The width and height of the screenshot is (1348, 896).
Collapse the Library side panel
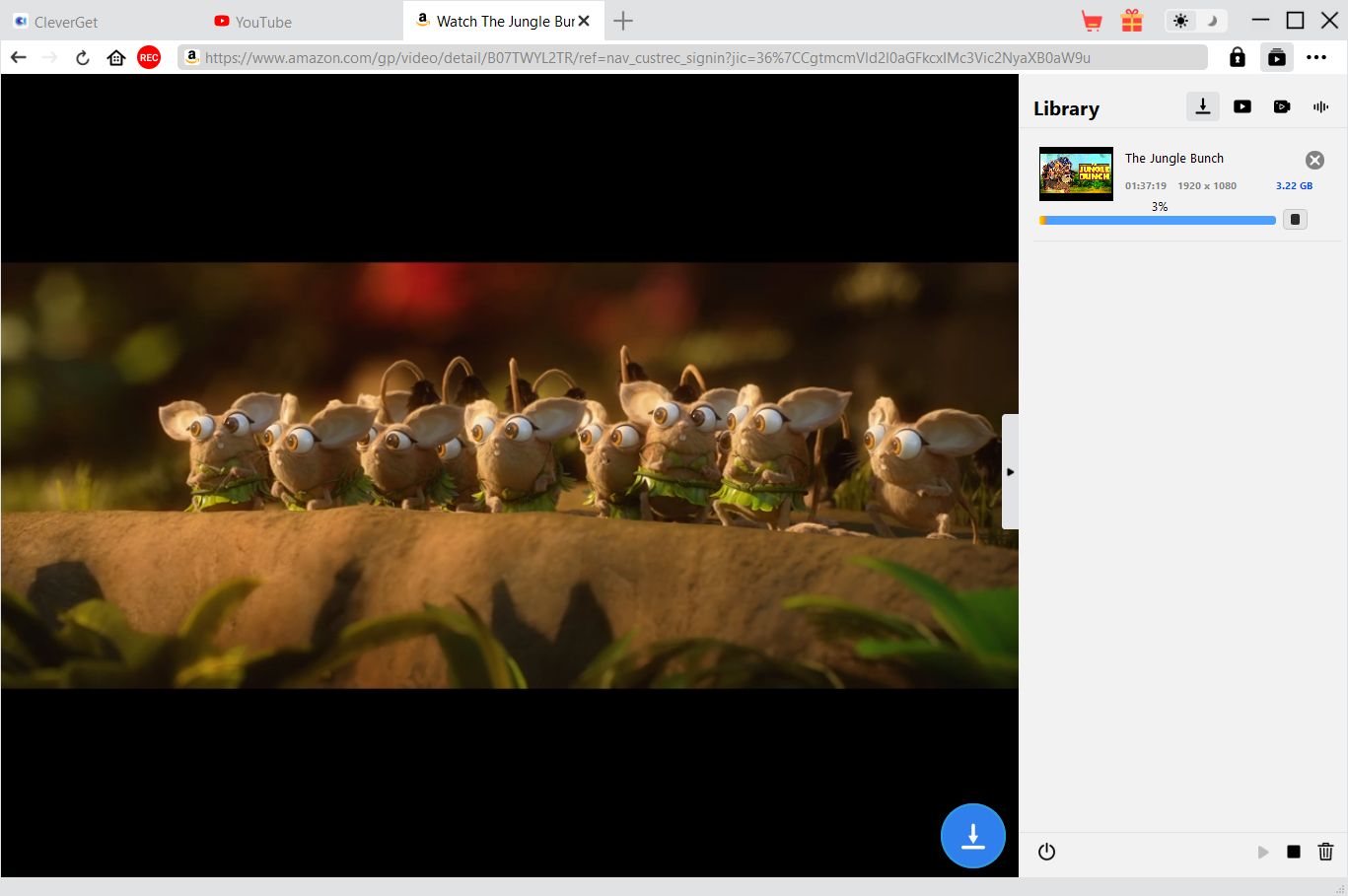(x=1010, y=472)
